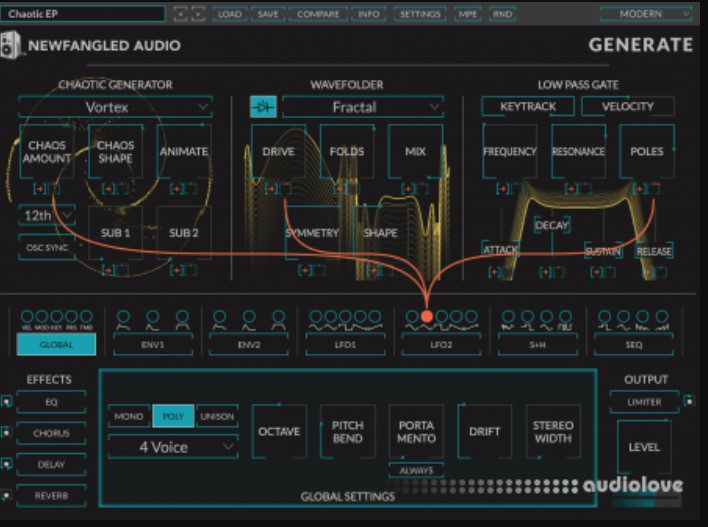708x527 pixels.
Task: Click the output LEVEL control
Action: (644, 447)
